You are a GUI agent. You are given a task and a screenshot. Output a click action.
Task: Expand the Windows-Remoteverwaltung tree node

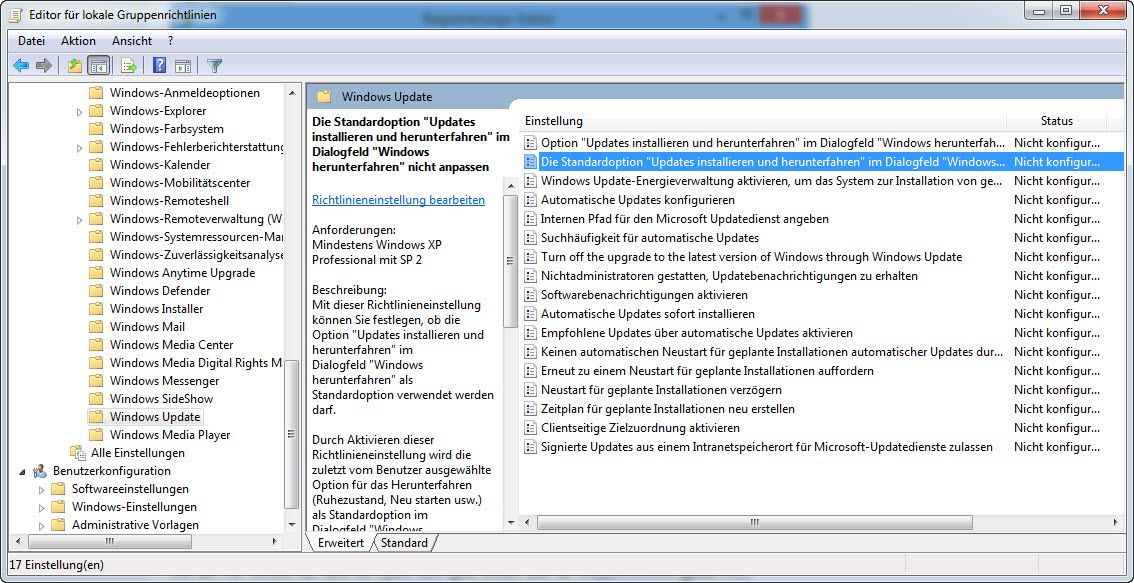pyautogui.click(x=80, y=219)
